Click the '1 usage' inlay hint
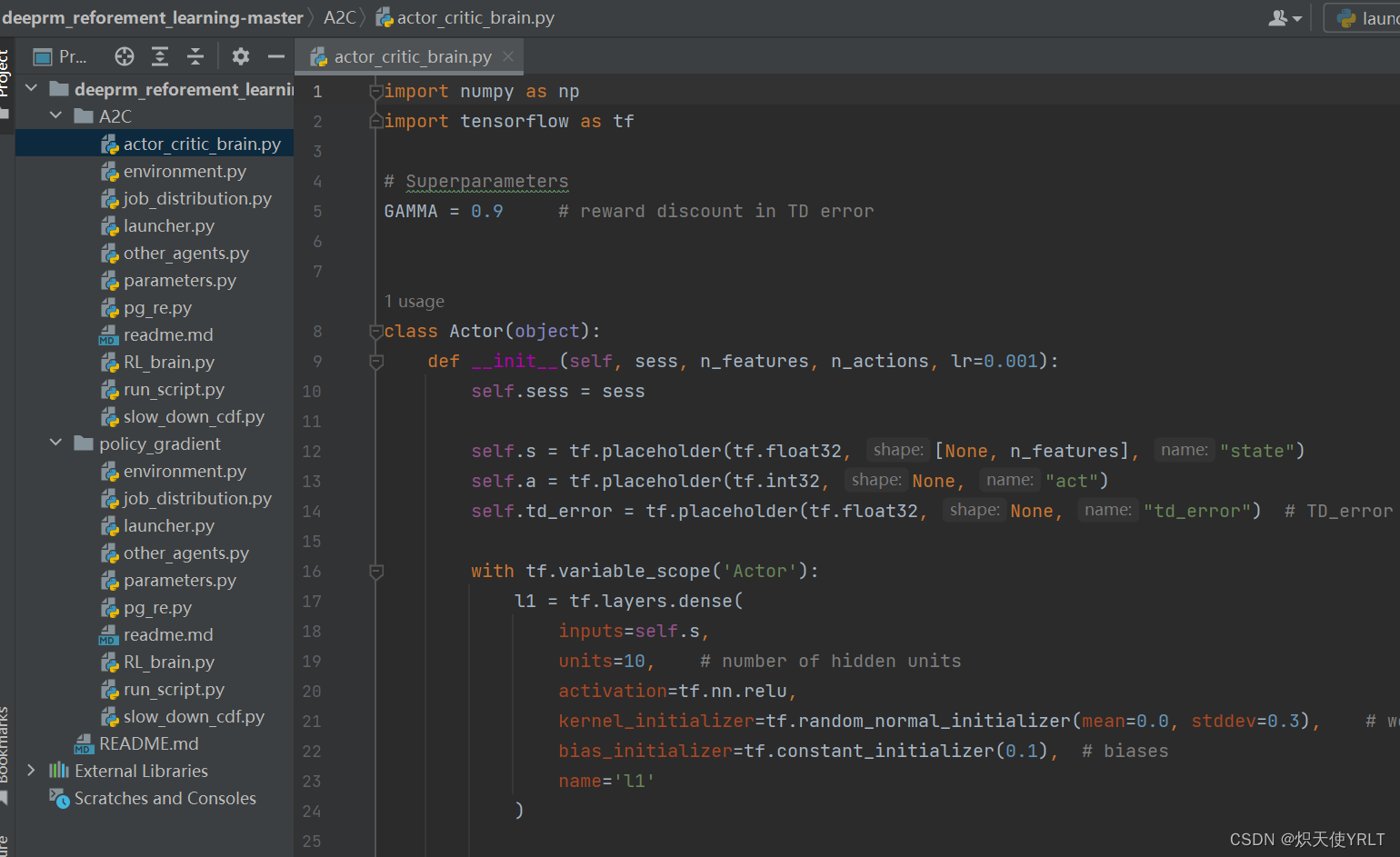Screen dimensions: 1400x857 pyautogui.click(x=415, y=301)
